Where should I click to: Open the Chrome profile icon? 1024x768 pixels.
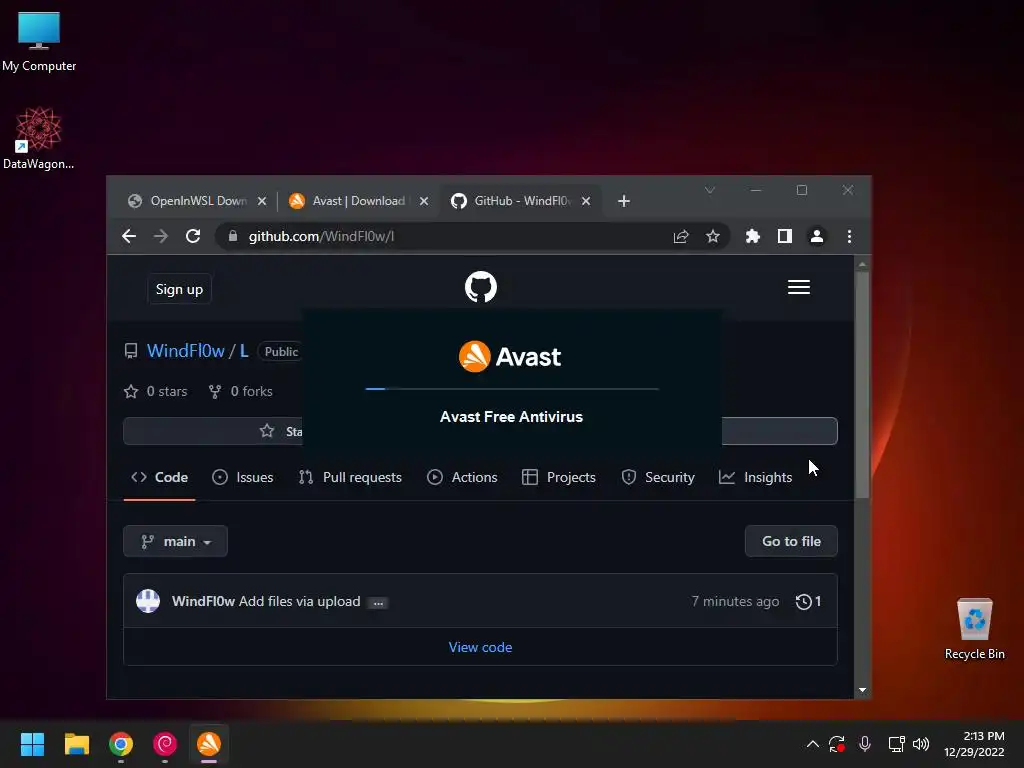[817, 236]
